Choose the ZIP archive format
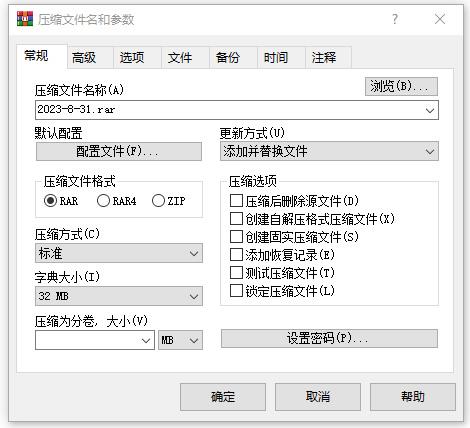This screenshot has height=428, width=470. tap(158, 201)
